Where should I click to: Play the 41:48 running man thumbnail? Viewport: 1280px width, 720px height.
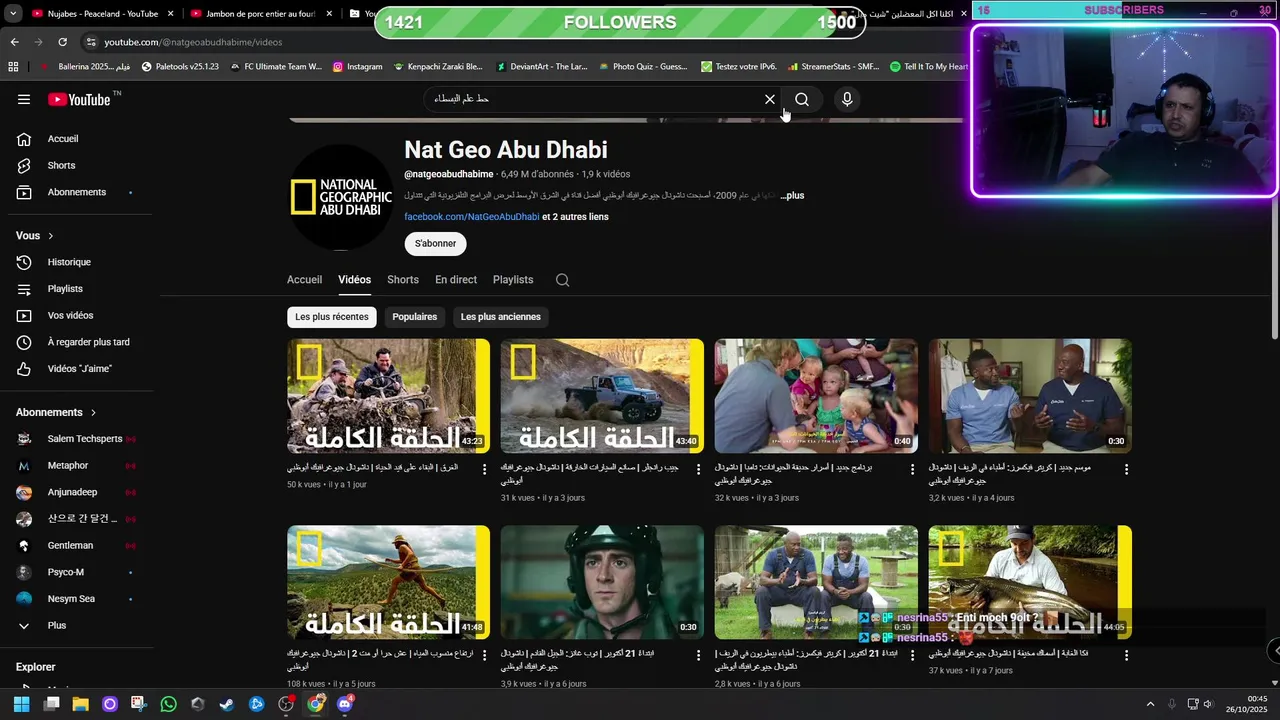pos(388,582)
